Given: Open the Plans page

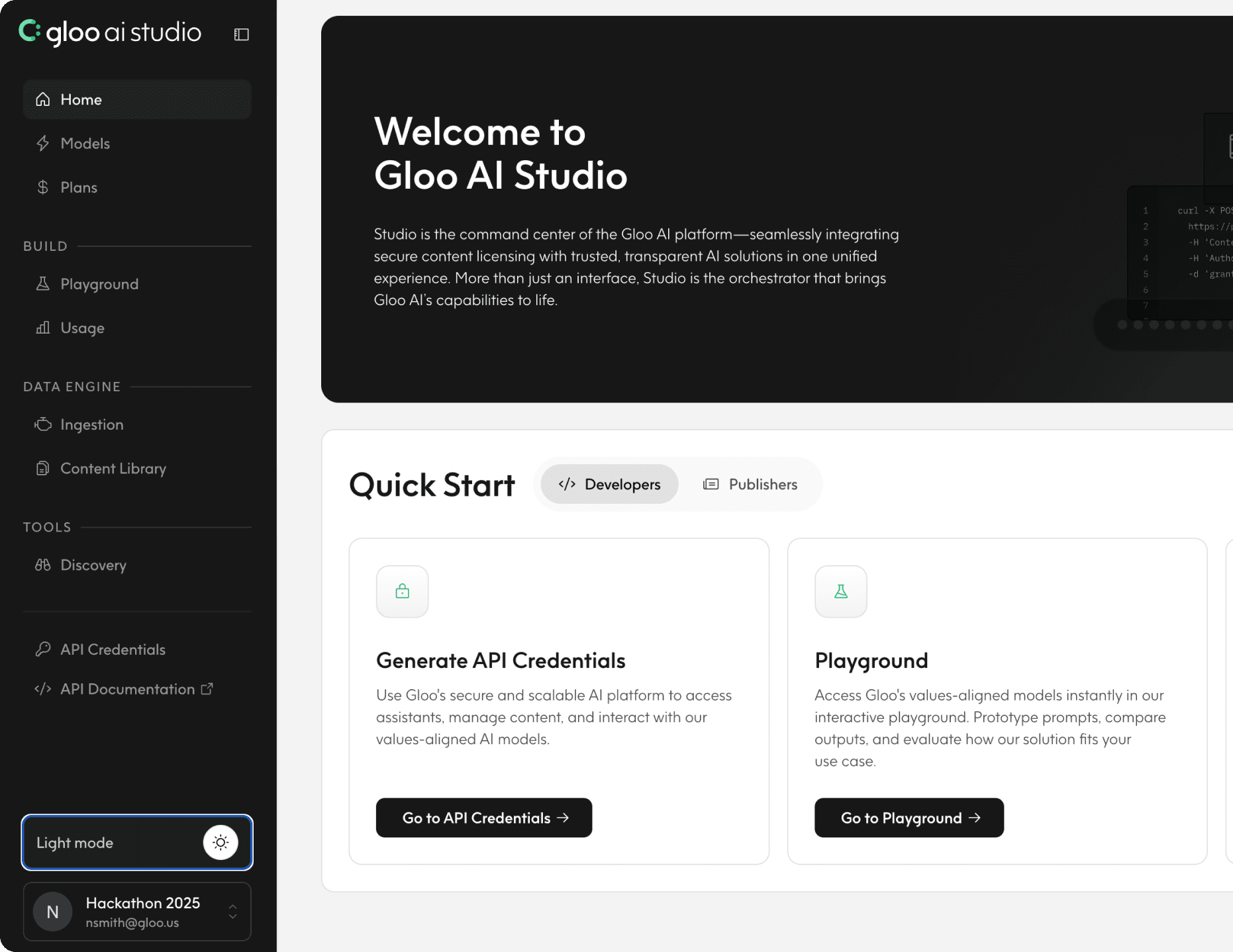Looking at the screenshot, I should tap(137, 187).
